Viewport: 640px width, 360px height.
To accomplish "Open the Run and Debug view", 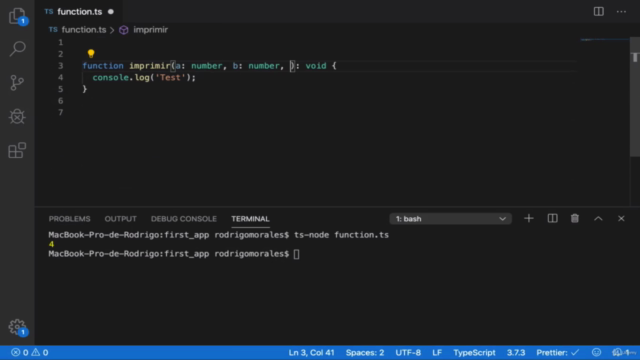I will (17, 117).
